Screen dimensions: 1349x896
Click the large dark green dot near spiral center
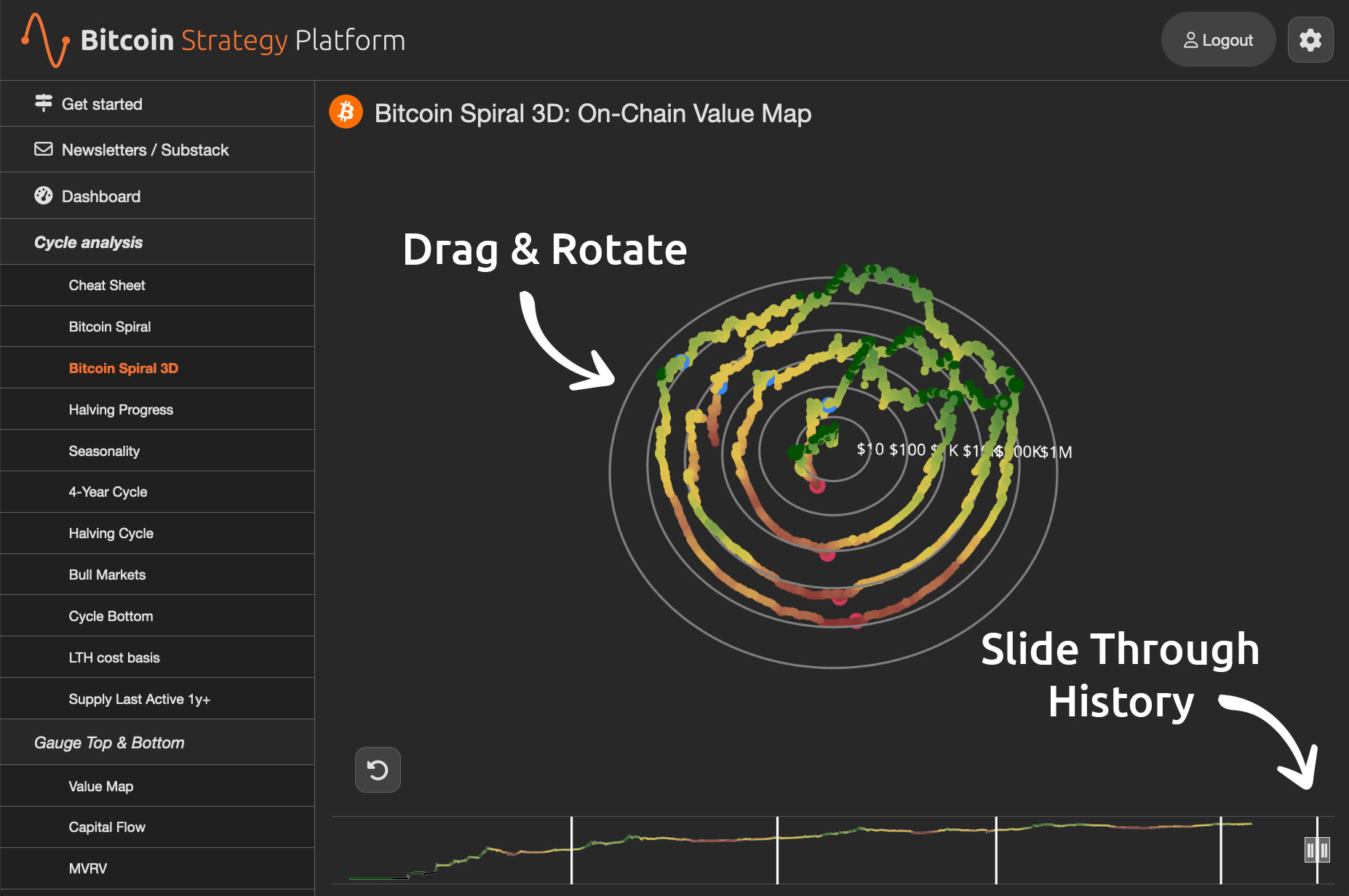(x=796, y=452)
